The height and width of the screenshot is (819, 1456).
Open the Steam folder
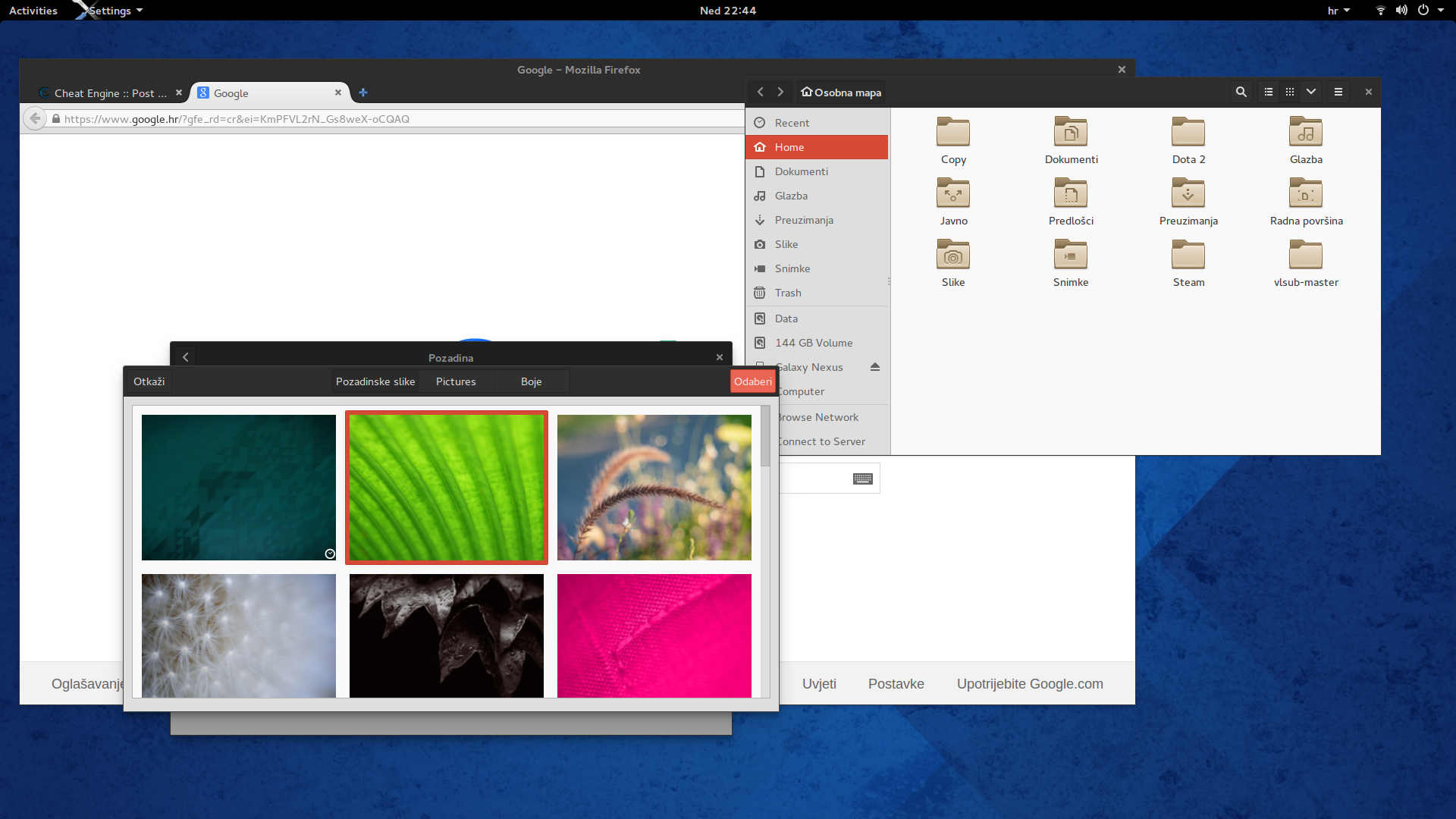click(x=1188, y=262)
